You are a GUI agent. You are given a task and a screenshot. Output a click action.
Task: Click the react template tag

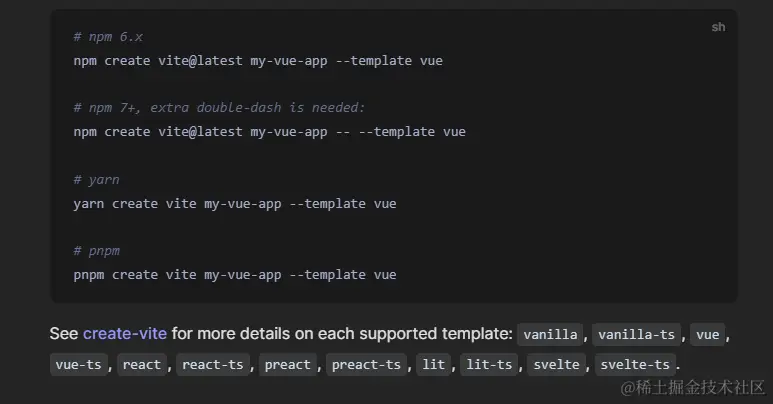[141, 365]
